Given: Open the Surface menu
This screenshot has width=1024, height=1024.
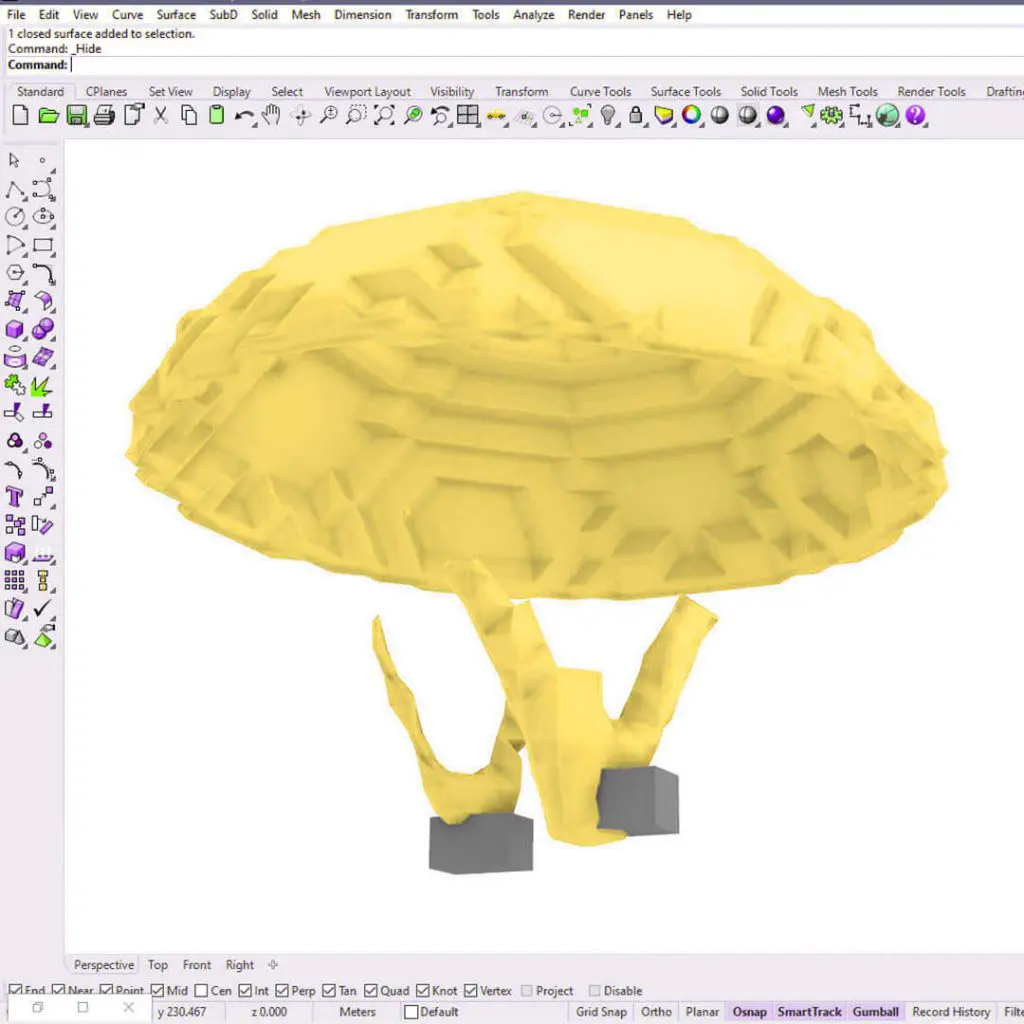Looking at the screenshot, I should 176,15.
